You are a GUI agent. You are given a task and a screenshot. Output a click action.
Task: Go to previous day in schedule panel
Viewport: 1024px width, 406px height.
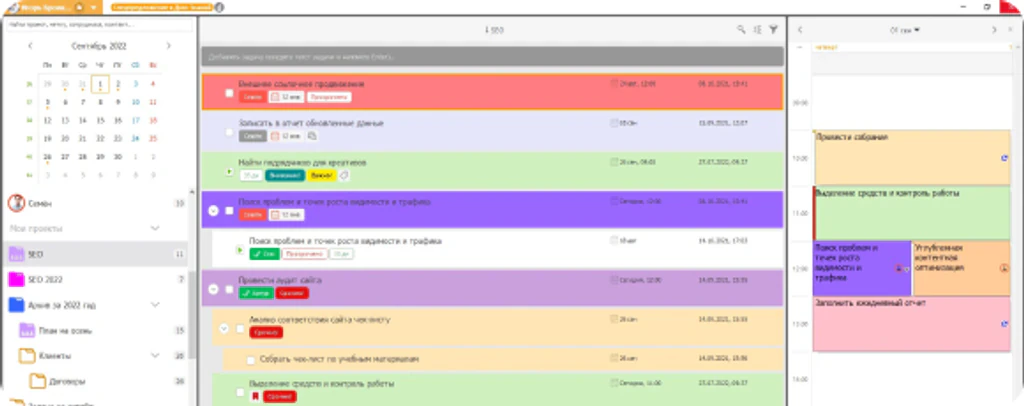[x=800, y=30]
